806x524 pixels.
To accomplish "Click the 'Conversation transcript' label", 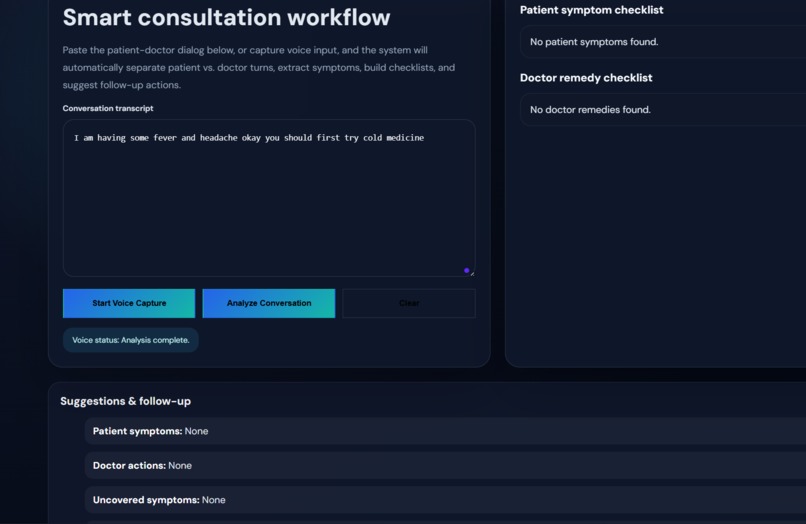I will [108, 108].
